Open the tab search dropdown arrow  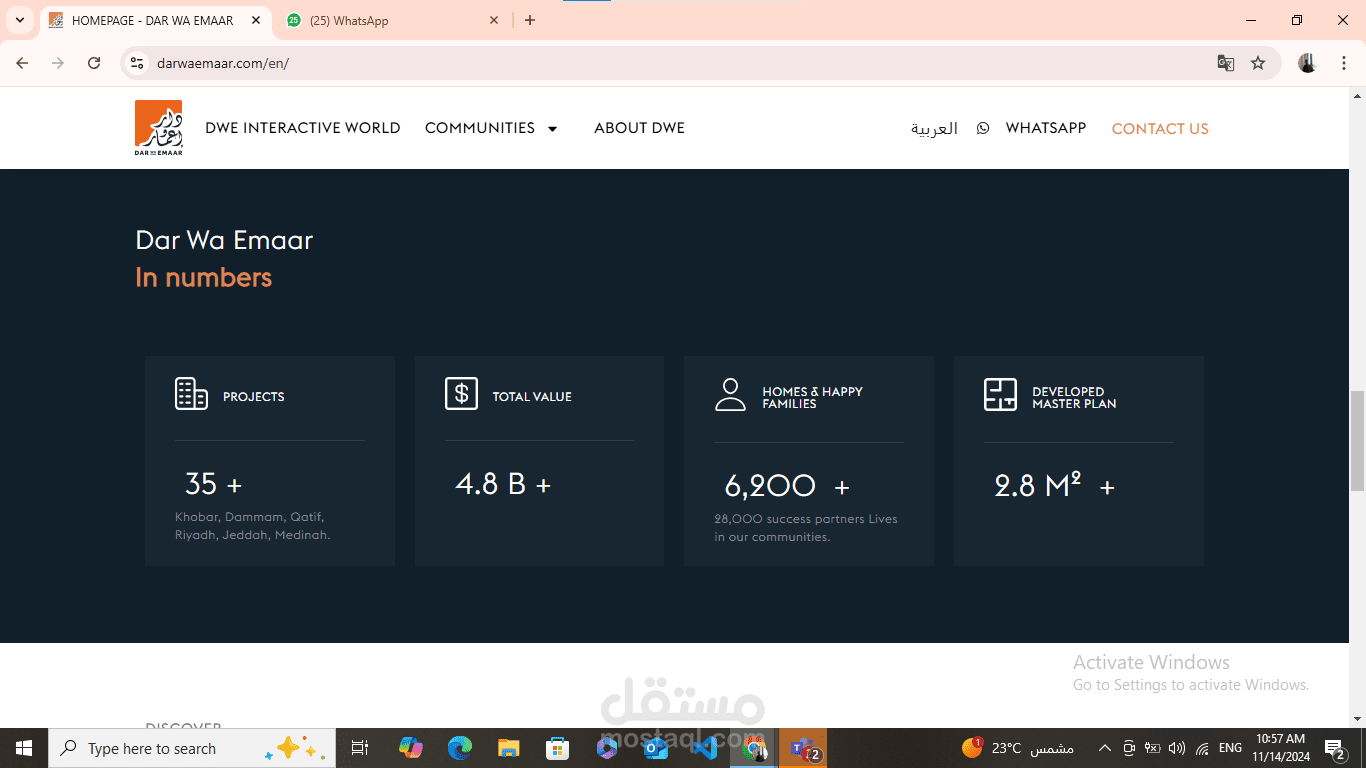click(x=19, y=20)
